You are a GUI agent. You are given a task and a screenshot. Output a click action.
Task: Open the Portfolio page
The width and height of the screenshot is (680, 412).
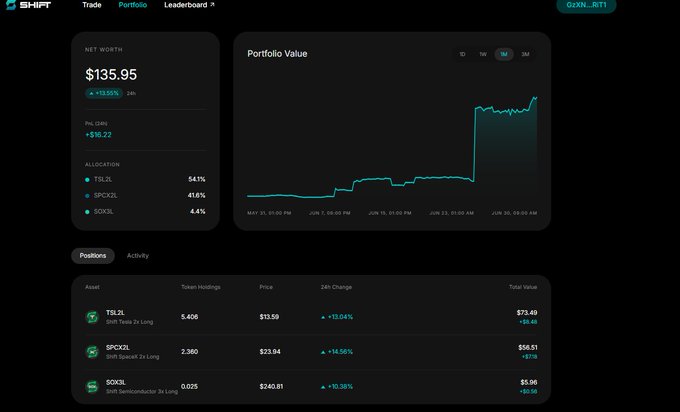point(133,5)
